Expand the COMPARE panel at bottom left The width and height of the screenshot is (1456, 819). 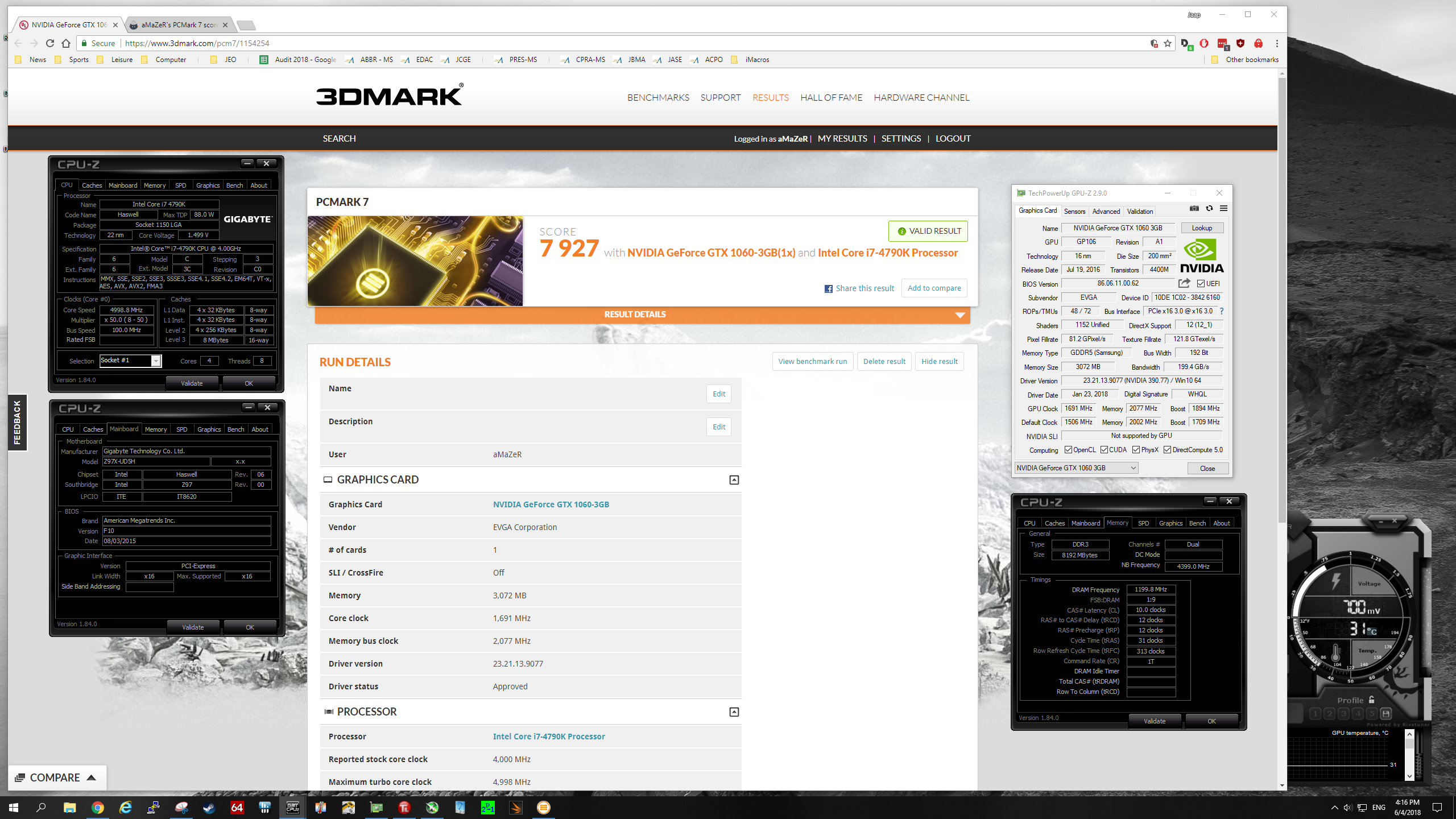56,777
